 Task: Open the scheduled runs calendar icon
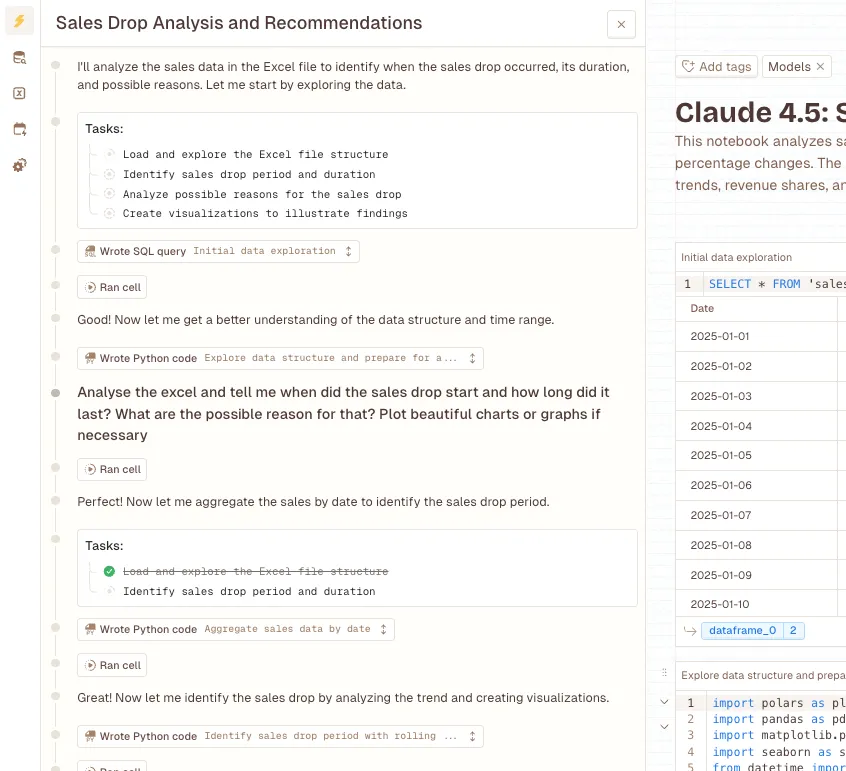pos(19,129)
